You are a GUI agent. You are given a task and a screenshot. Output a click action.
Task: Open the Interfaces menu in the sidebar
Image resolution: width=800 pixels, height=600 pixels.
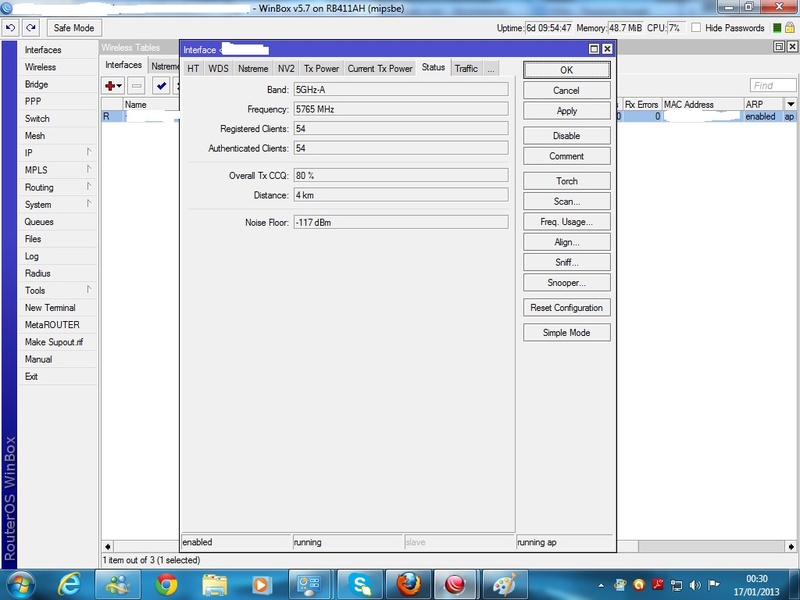tap(43, 50)
